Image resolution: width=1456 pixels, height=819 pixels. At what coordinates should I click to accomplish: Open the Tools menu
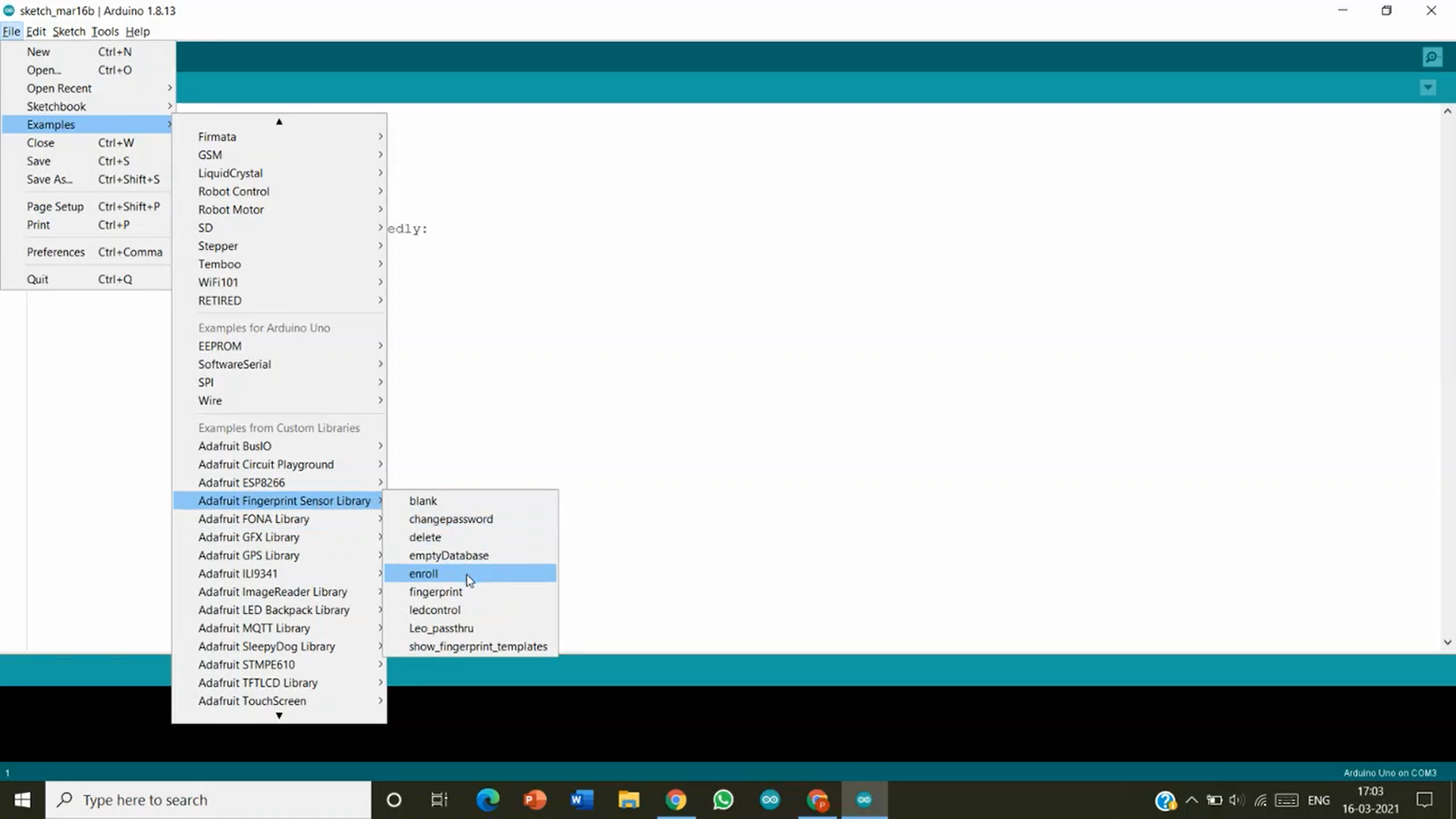click(x=105, y=31)
